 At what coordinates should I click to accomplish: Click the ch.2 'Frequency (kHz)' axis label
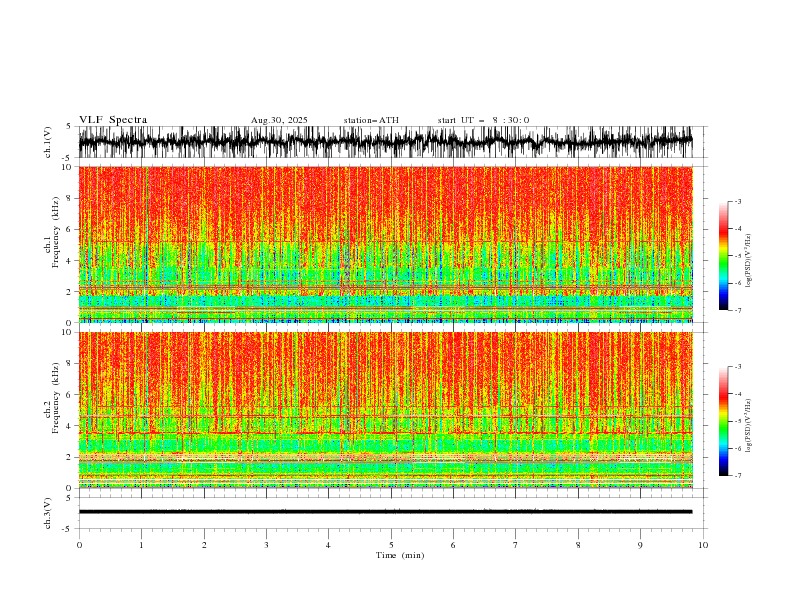pos(56,398)
